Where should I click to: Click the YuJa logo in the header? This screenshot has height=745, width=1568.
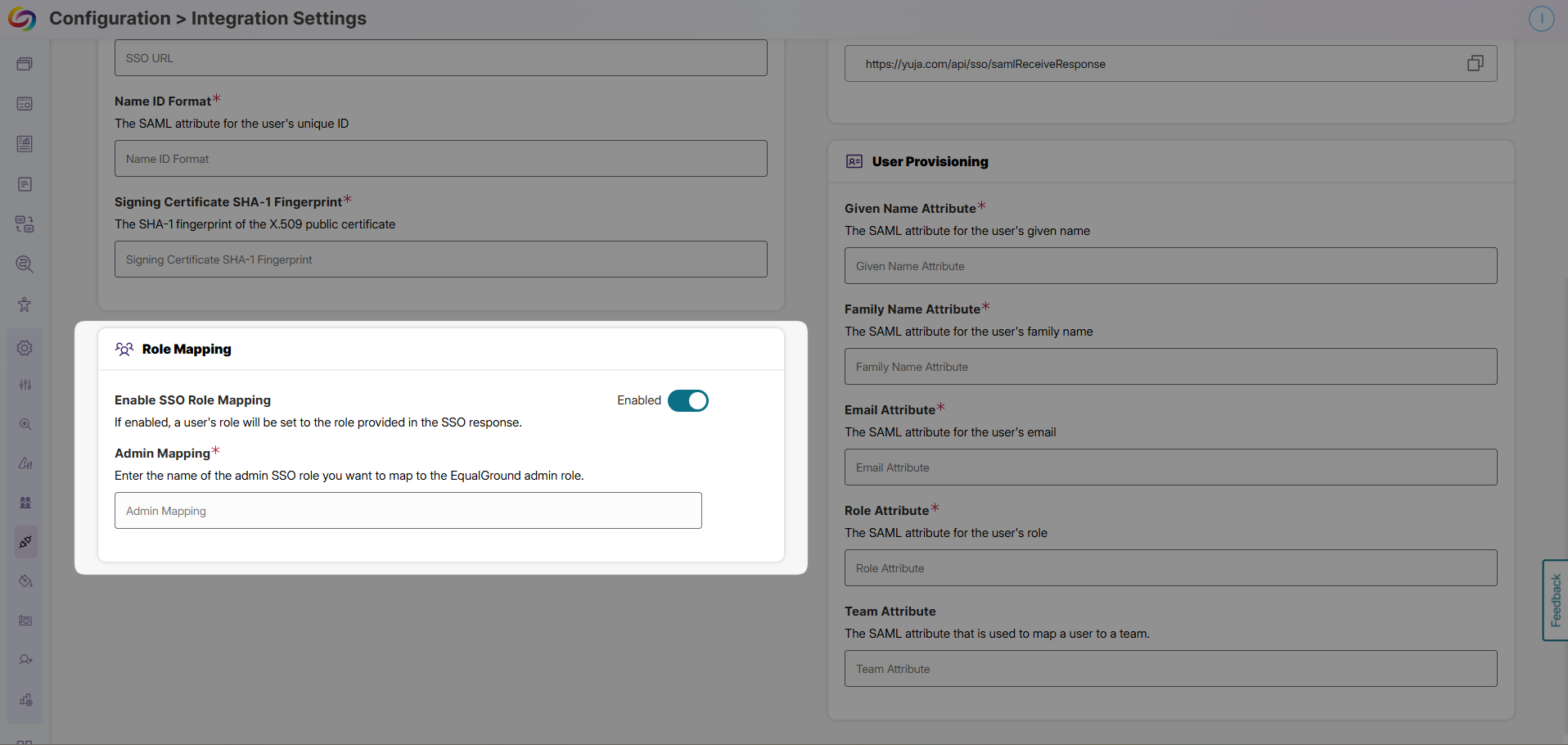click(x=23, y=18)
